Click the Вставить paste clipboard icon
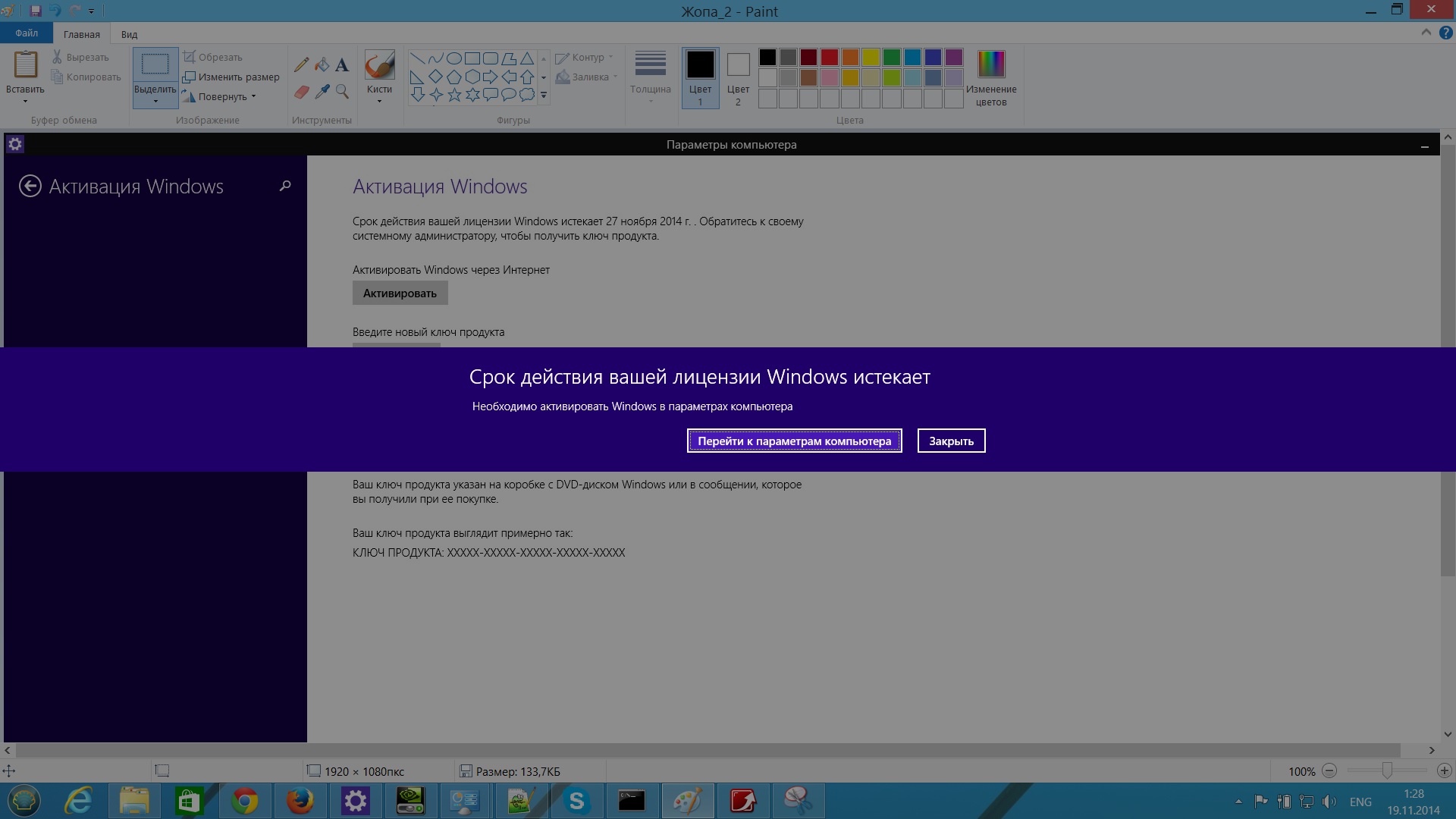Screen dimensions: 1456x819 click(x=26, y=65)
